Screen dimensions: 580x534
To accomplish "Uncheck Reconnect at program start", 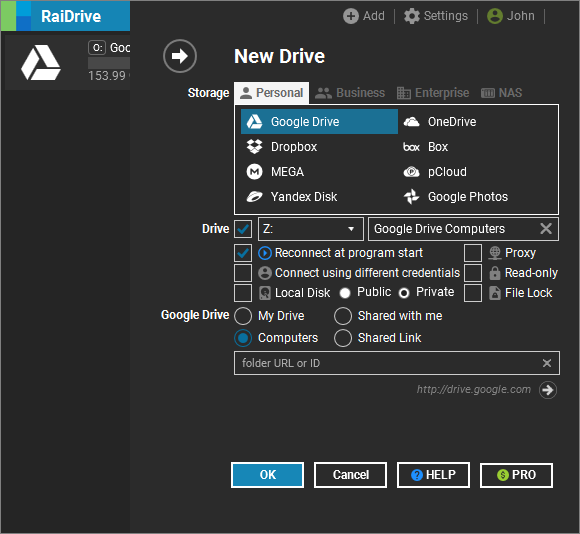I will 243,253.
